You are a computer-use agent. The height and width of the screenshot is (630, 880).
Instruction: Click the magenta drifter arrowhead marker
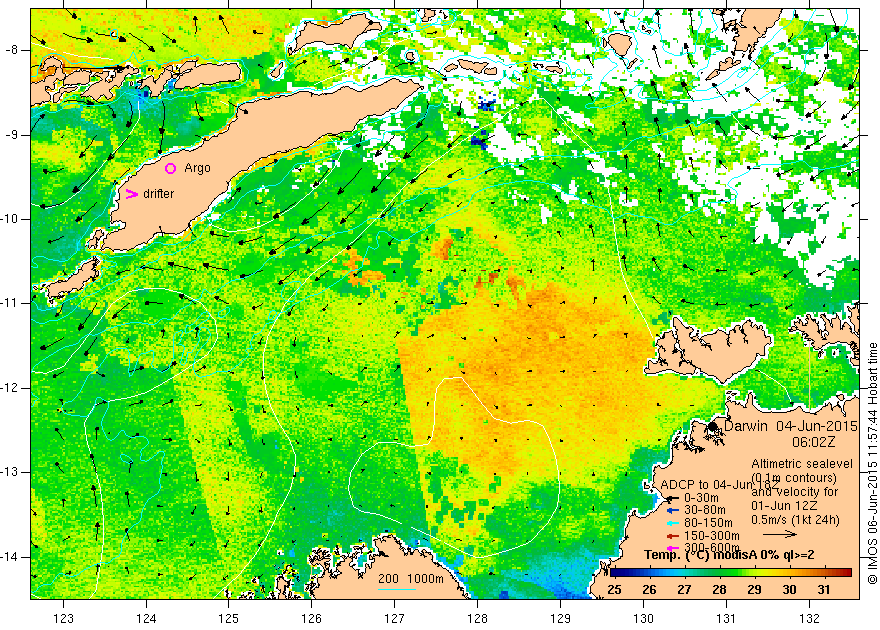coord(132,194)
